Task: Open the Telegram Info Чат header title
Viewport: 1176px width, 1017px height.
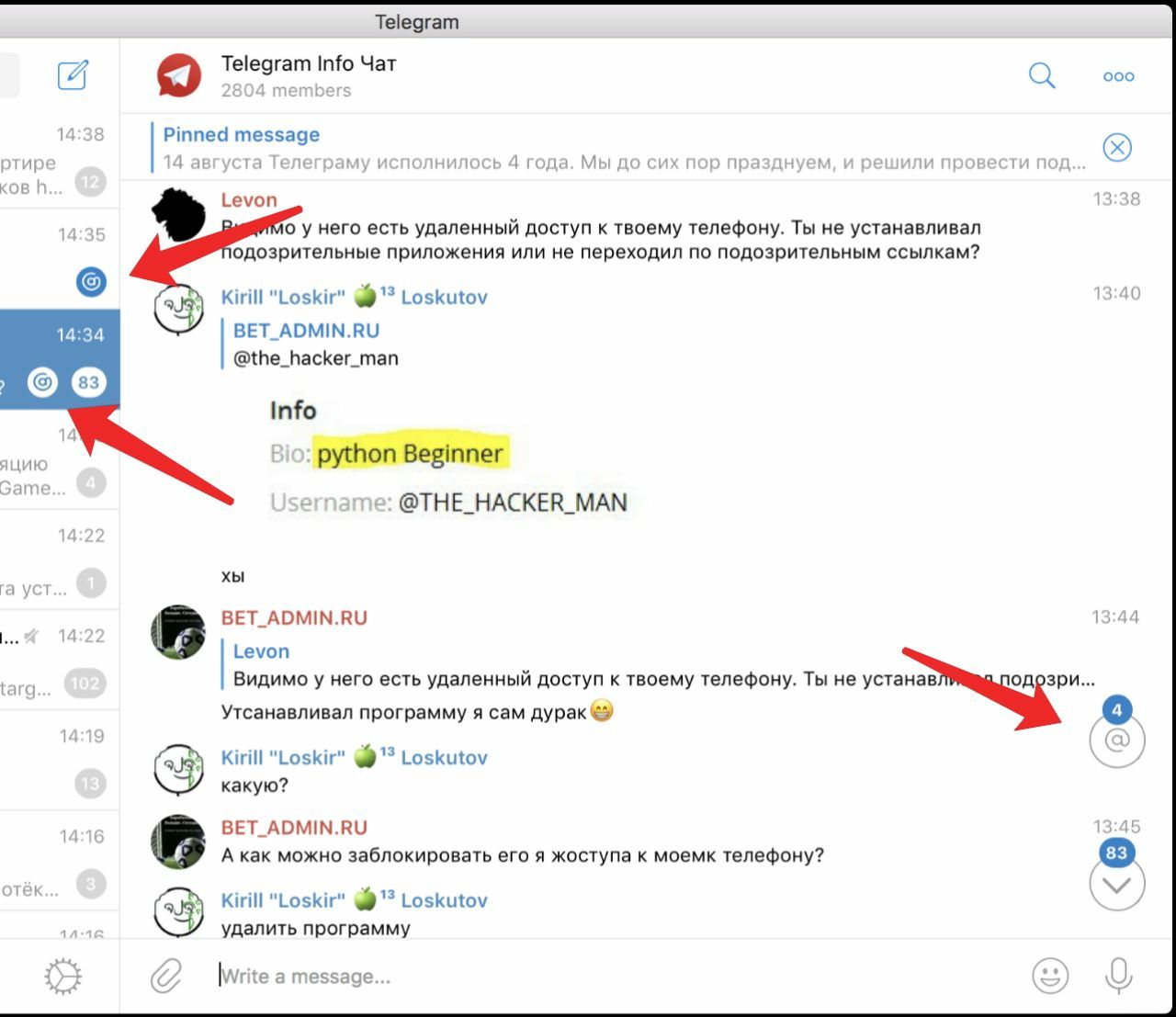Action: point(309,63)
